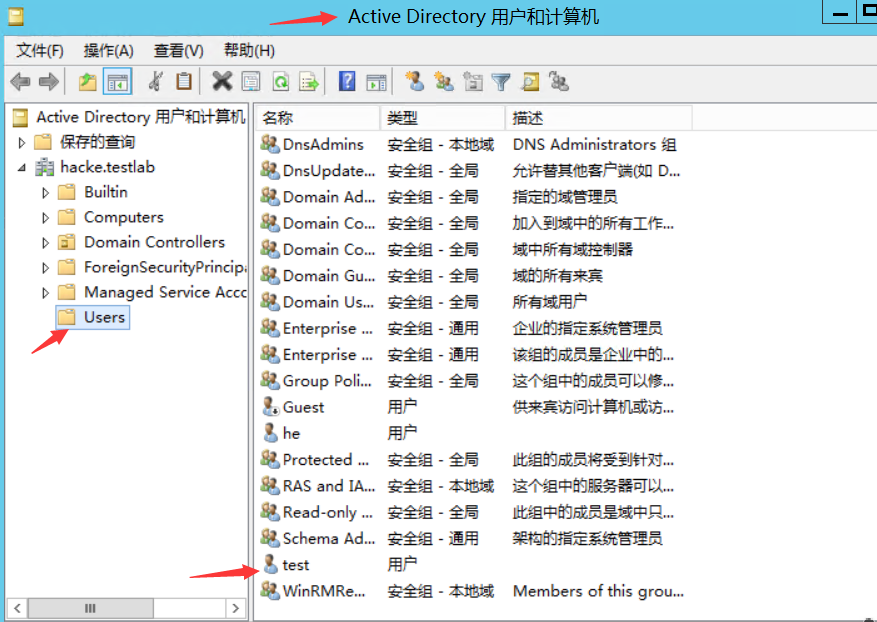Select root Active Directory 用户和计算机 node

click(140, 117)
